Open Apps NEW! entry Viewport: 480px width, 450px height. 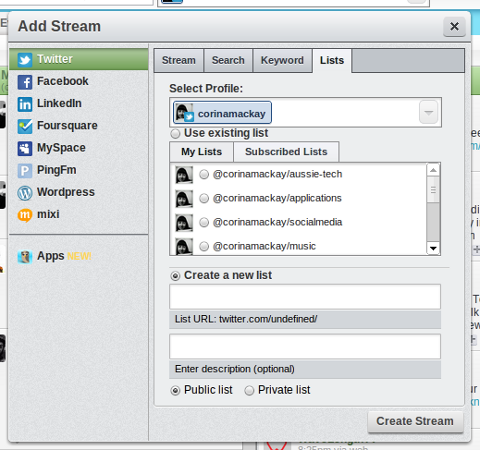64,256
